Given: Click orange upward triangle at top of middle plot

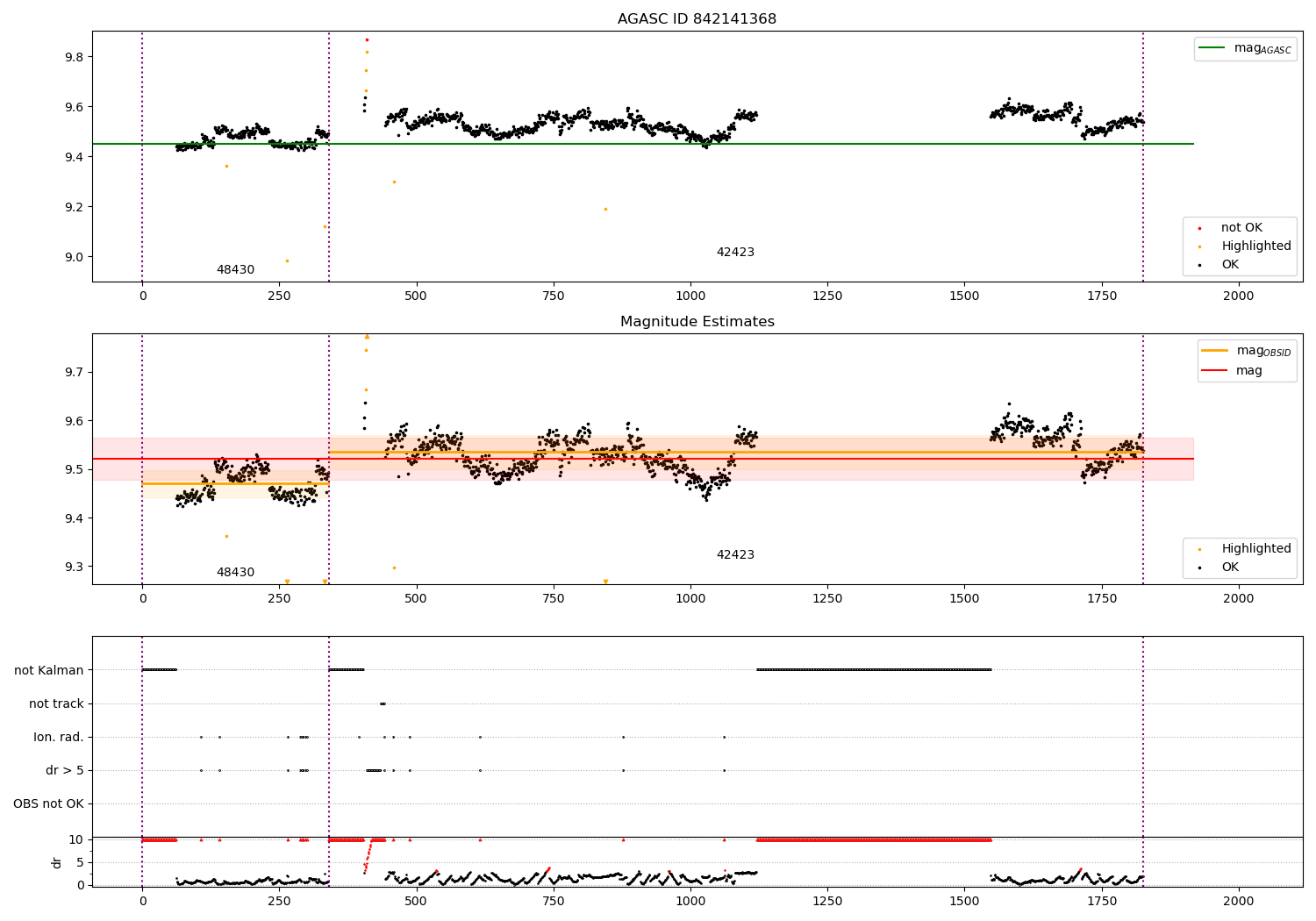Looking at the screenshot, I should [367, 337].
